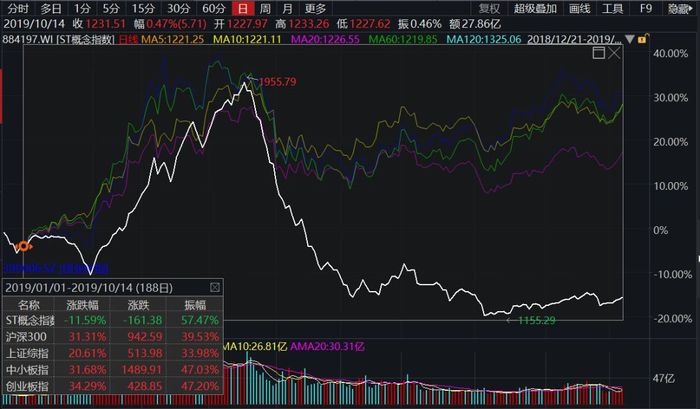Click the 34.29% value for 创业板指
The height and width of the screenshot is (409, 700).
coord(88,386)
